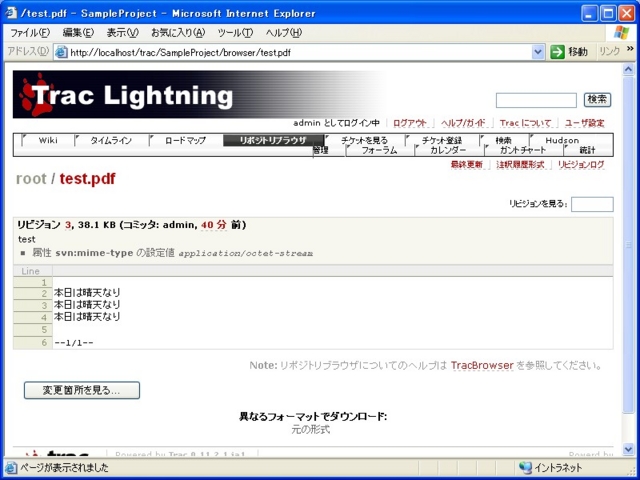
Task: Click the 移動 Go button label
Action: (x=578, y=52)
